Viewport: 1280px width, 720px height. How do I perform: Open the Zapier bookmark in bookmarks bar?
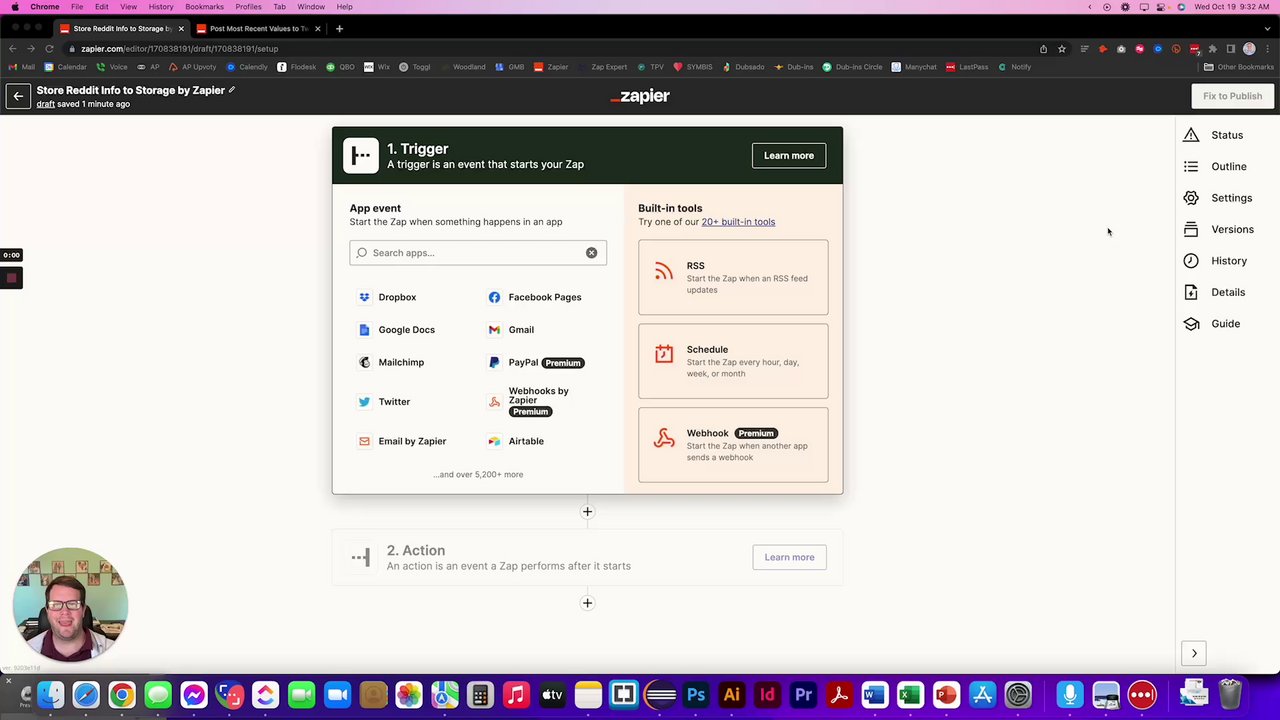coord(551,67)
